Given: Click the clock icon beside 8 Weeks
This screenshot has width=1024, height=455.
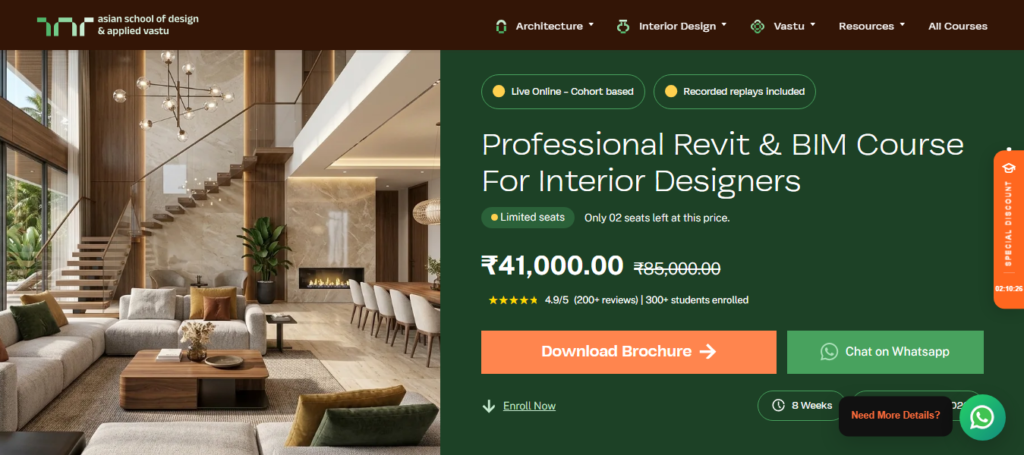Looking at the screenshot, I should coord(778,405).
